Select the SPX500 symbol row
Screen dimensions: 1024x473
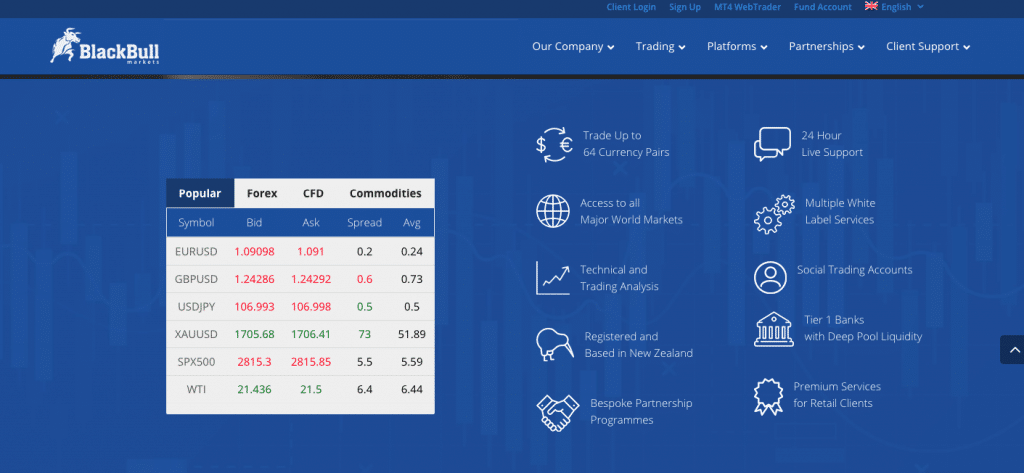tap(300, 361)
